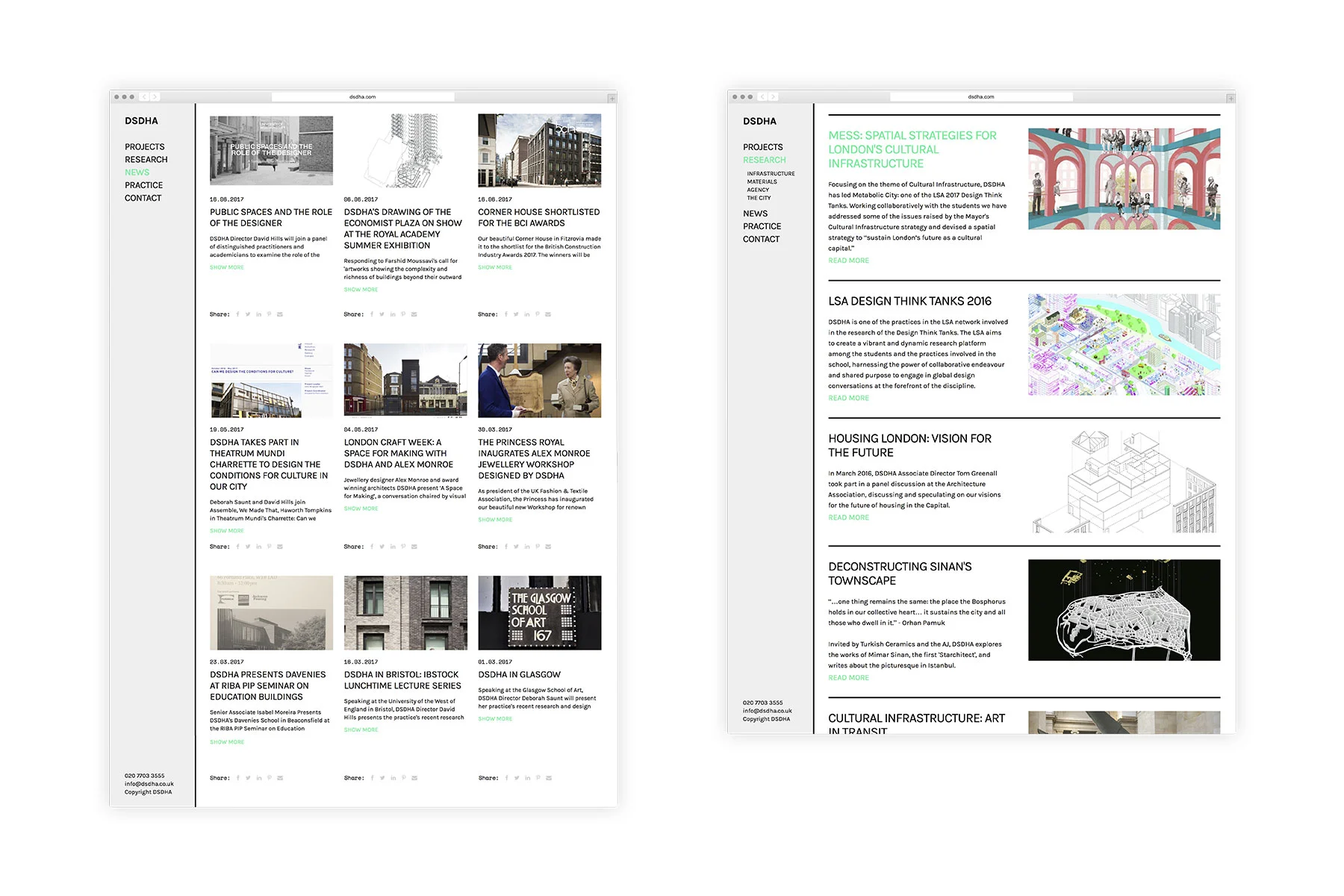The image size is (1344, 896).
Task: Show more of London Craft Week article
Action: [x=361, y=508]
